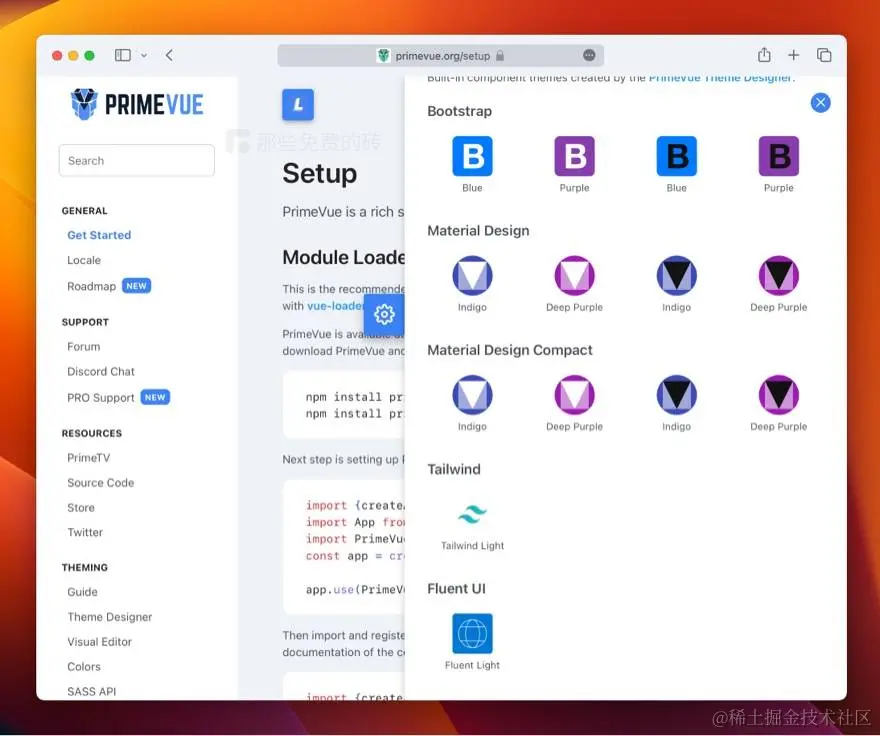Open a new browser tab

[x=794, y=55]
